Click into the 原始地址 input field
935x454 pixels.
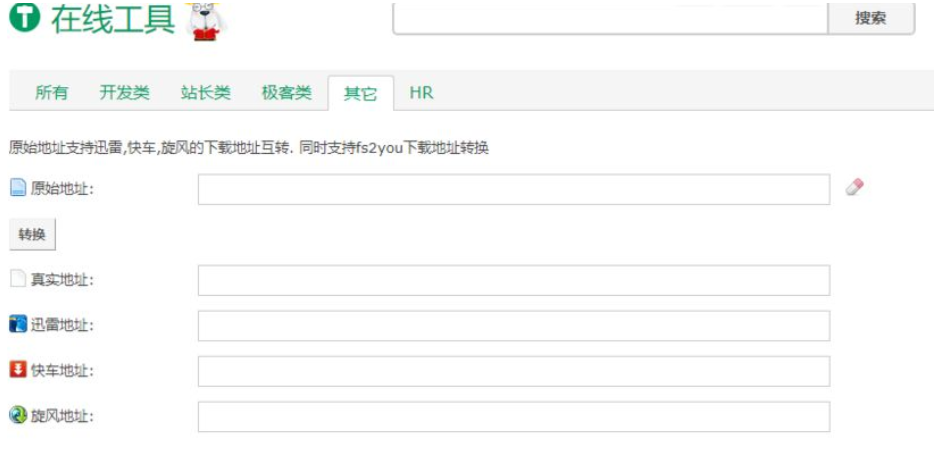click(x=513, y=189)
